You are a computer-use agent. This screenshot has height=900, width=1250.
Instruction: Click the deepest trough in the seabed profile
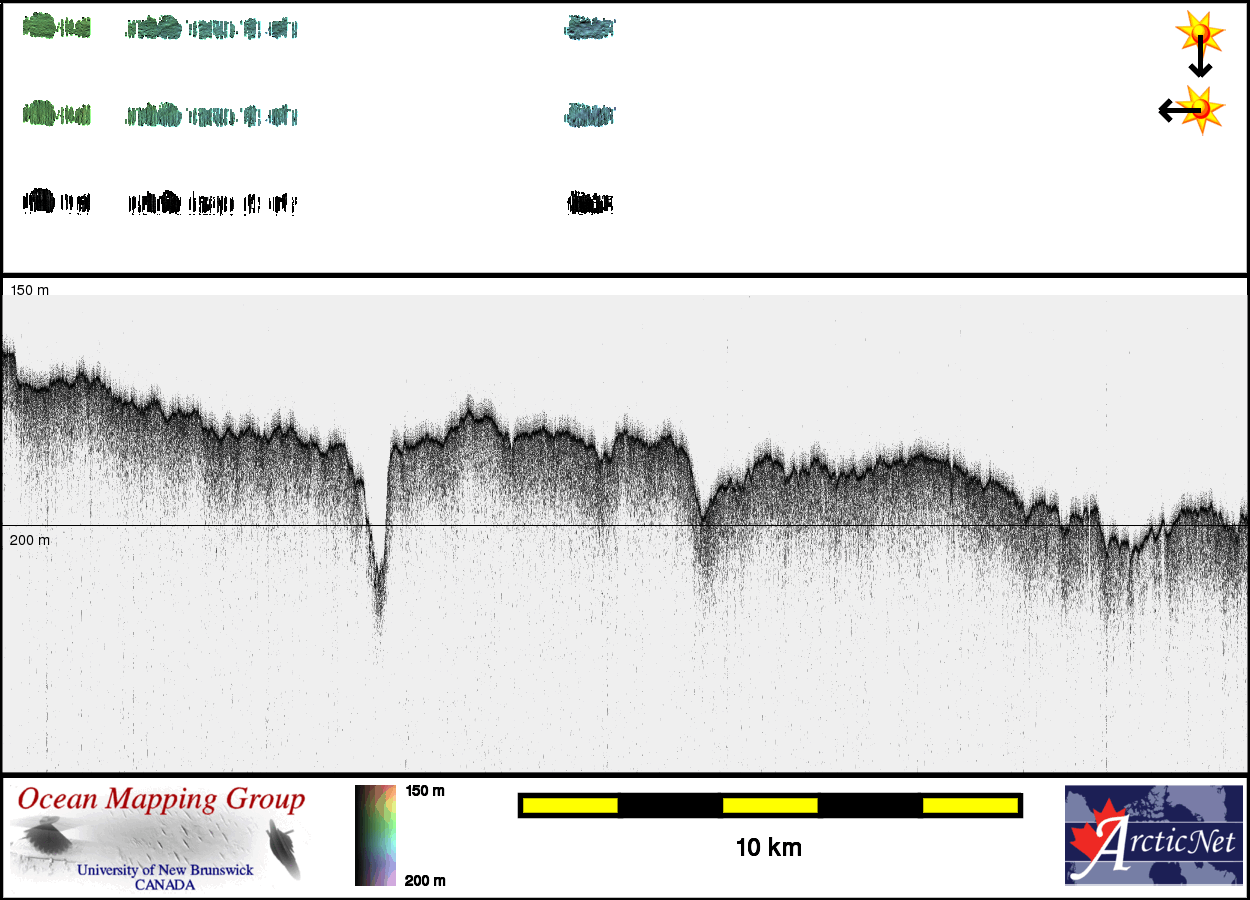tap(378, 610)
